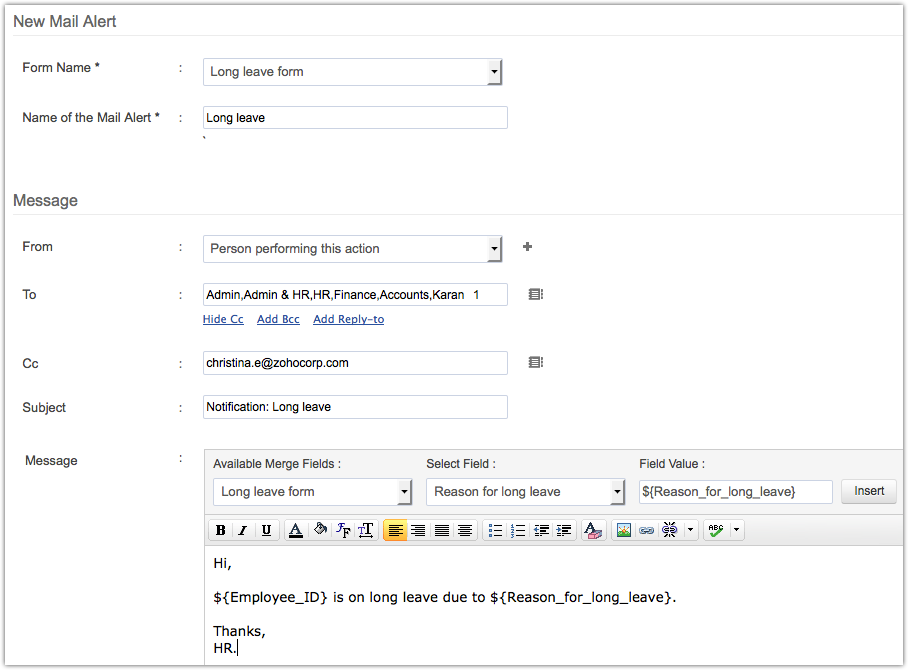Click the Insert button
This screenshot has height=670, width=908.
tap(868, 491)
